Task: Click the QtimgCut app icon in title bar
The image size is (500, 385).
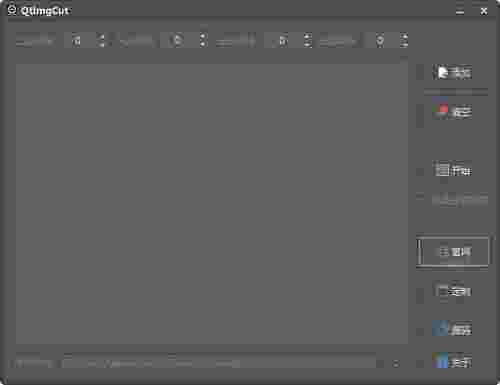Action: [12, 10]
